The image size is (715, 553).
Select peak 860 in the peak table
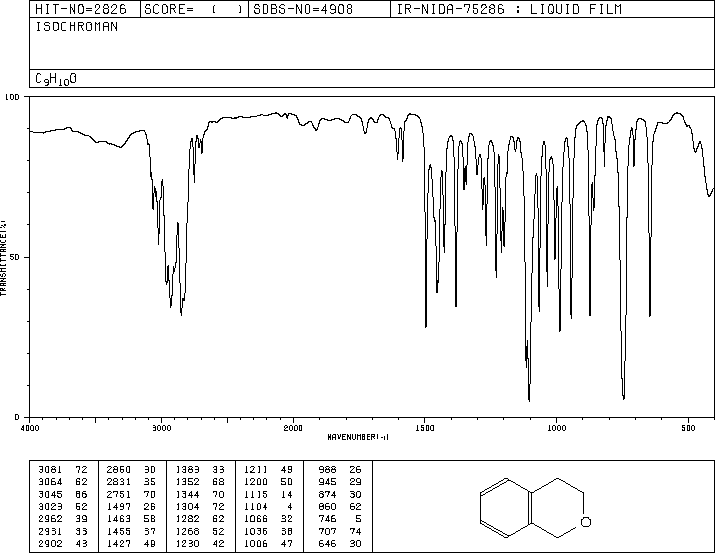pos(327,506)
